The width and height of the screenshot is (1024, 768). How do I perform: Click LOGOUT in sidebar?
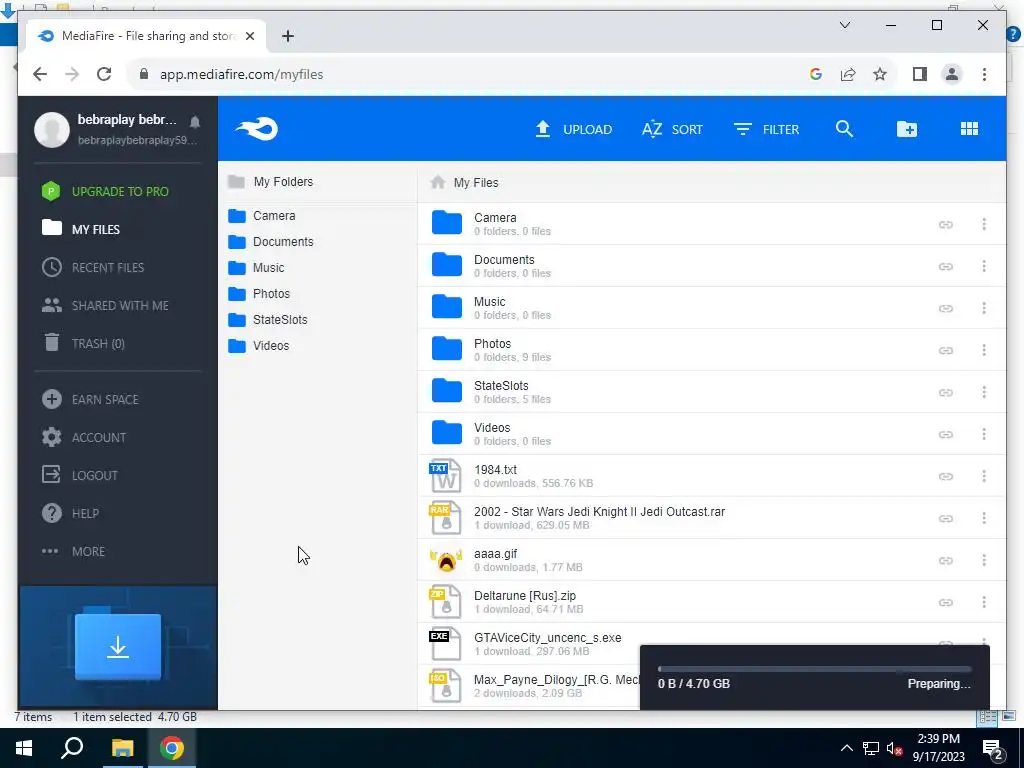pyautogui.click(x=80, y=475)
